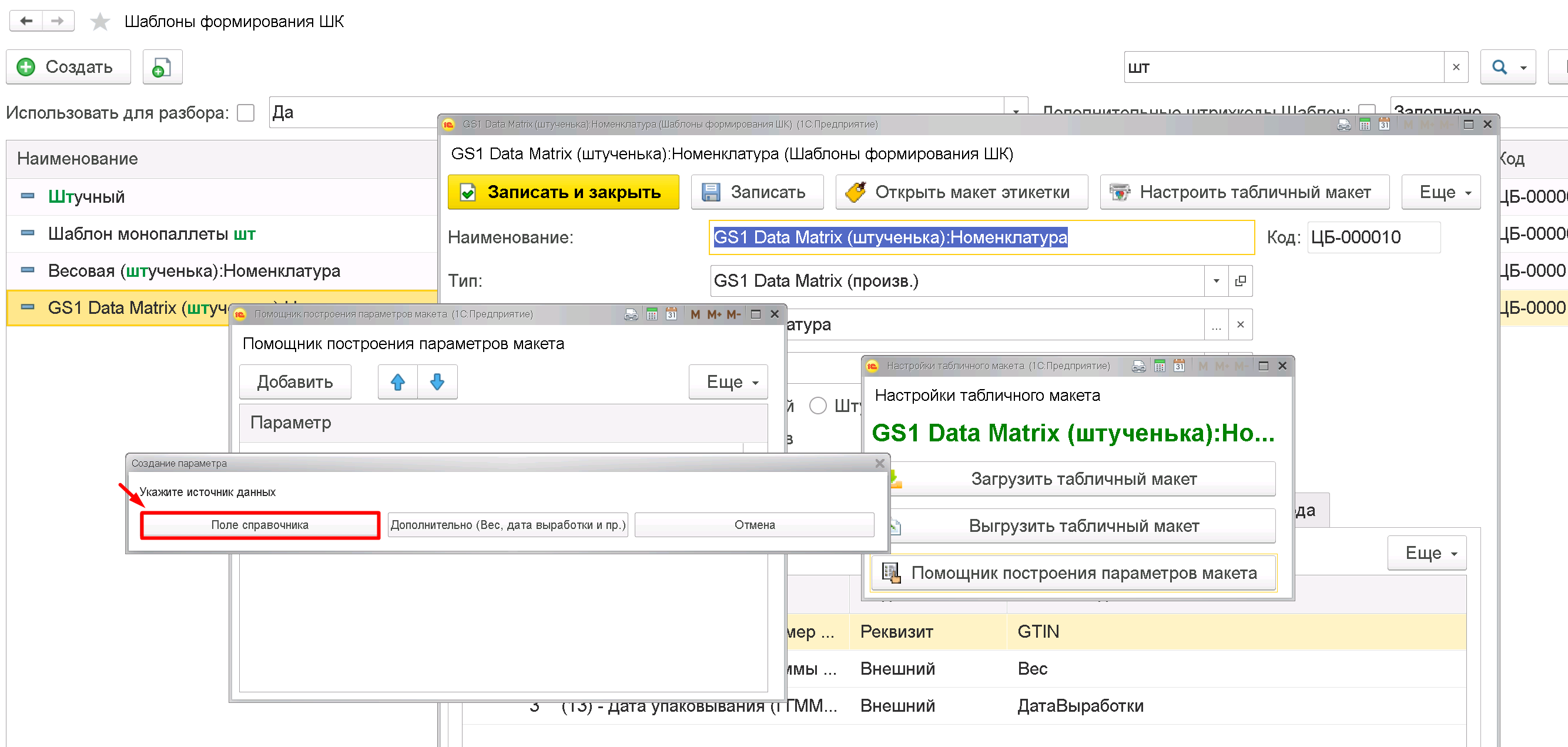The width and height of the screenshot is (1568, 747).
Task: Select the Штучный row in list
Action: coord(222,197)
